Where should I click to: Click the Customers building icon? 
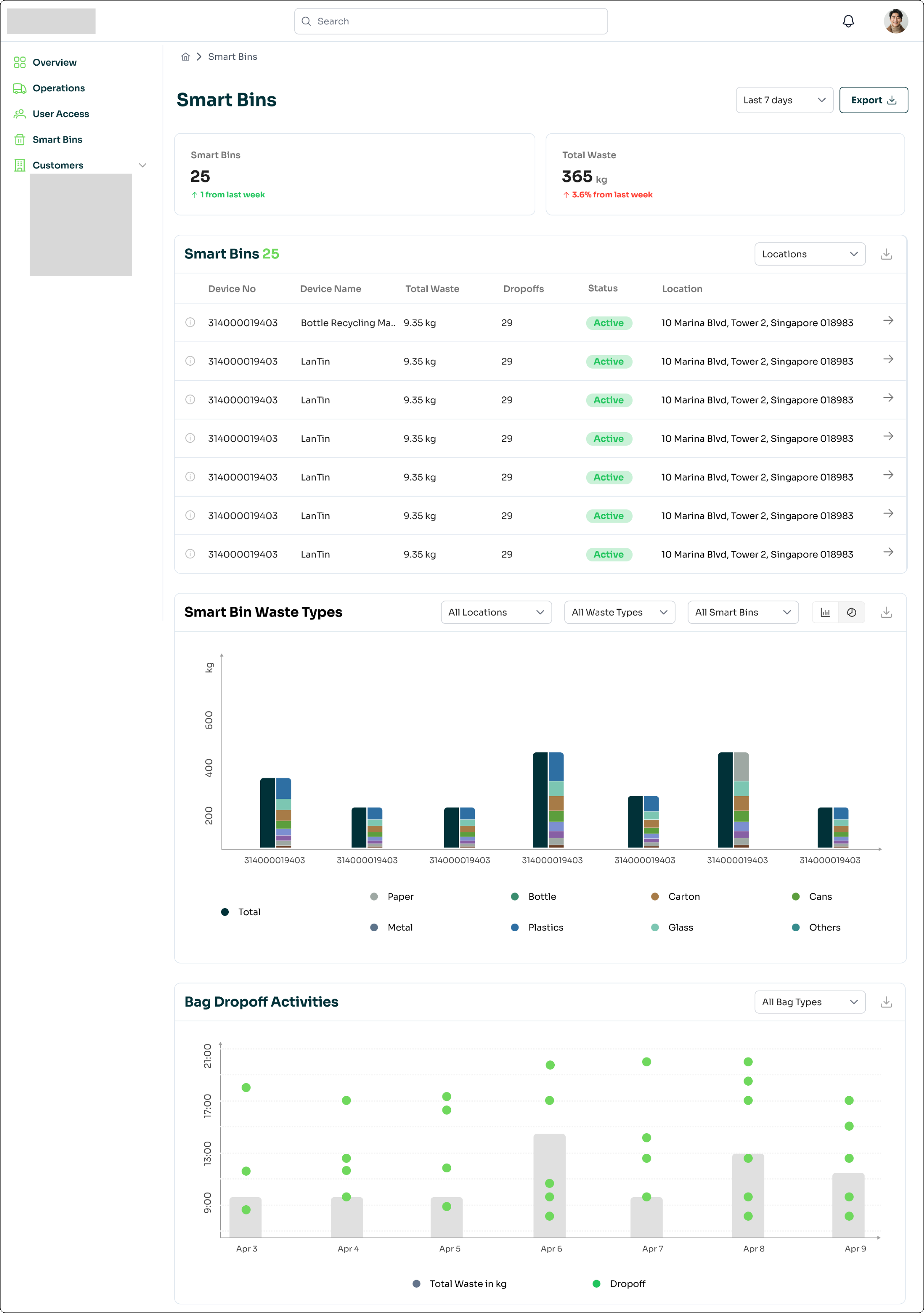[x=19, y=165]
